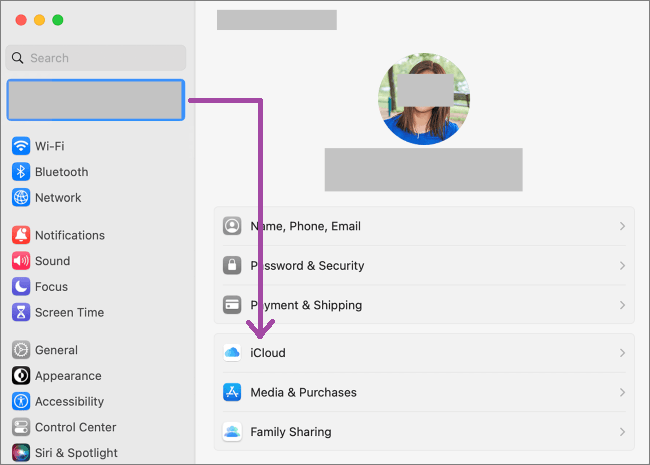Open the Control Center icon
650x465 pixels.
click(x=21, y=427)
